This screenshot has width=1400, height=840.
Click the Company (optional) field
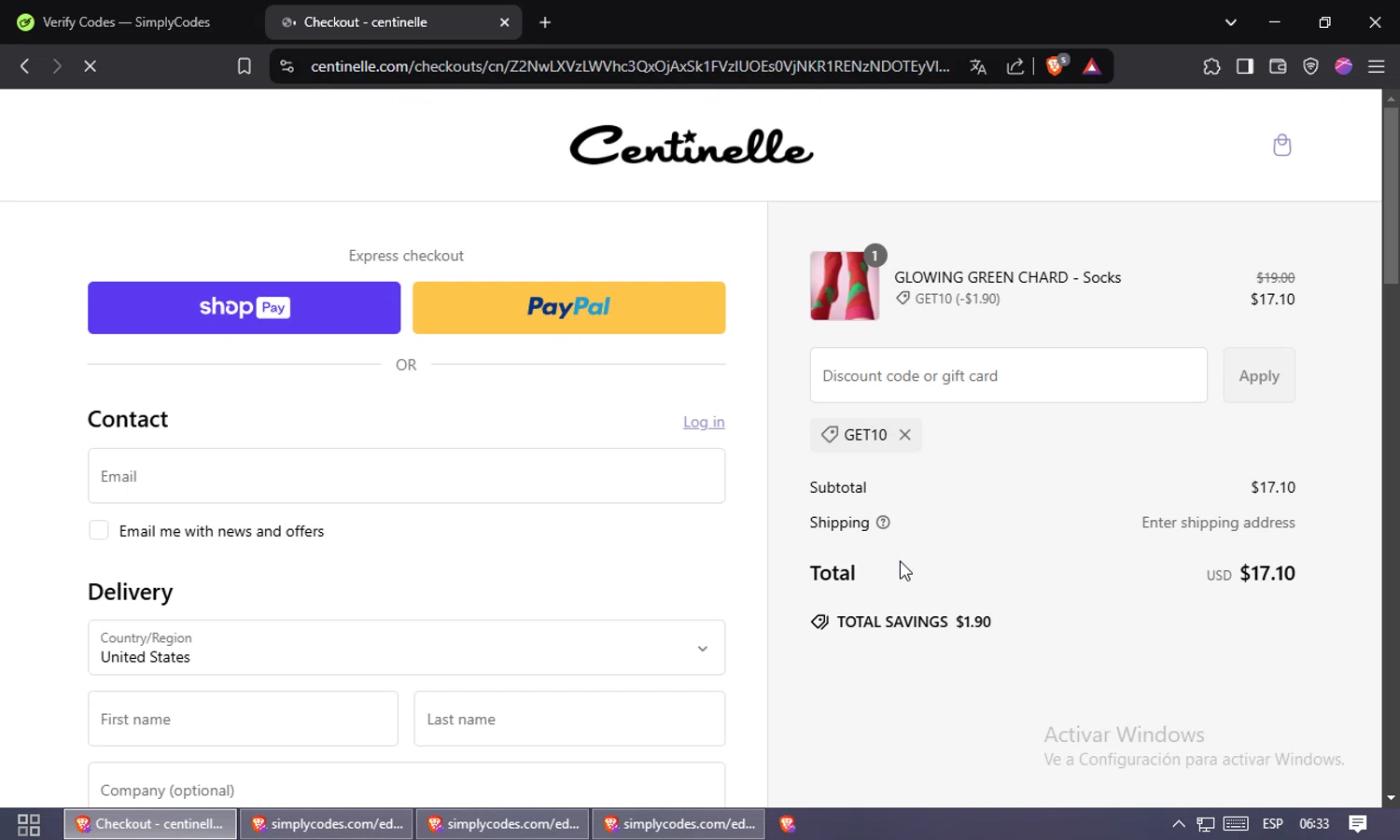point(406,786)
